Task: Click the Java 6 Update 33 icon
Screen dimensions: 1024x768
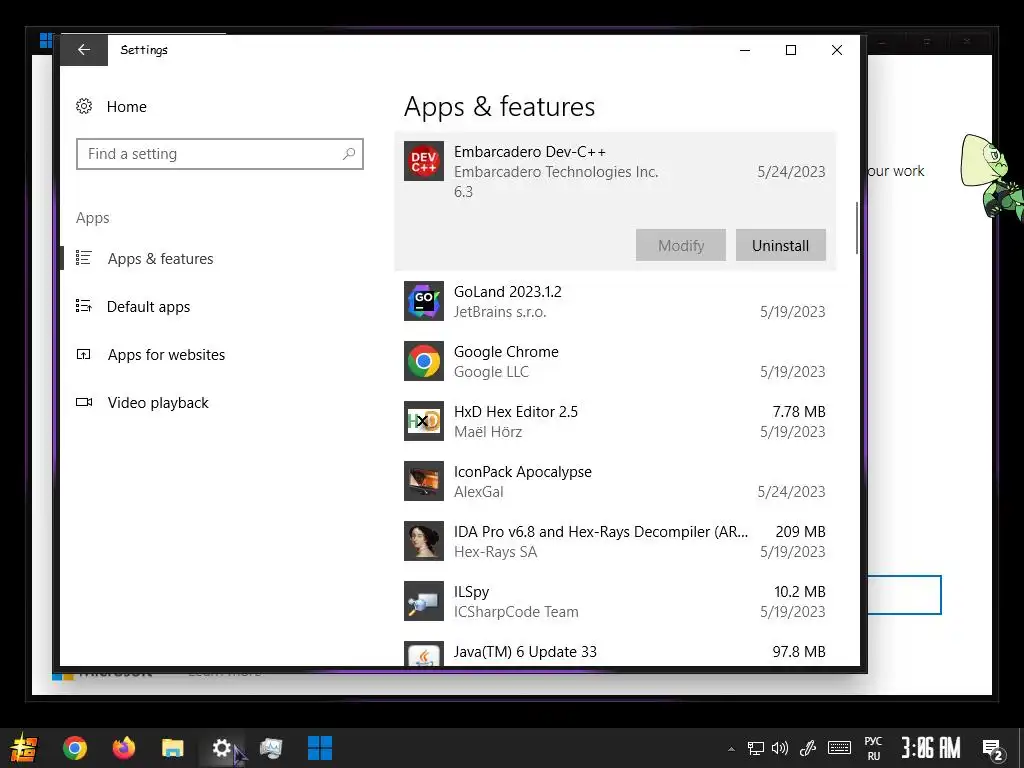Action: tap(424, 654)
